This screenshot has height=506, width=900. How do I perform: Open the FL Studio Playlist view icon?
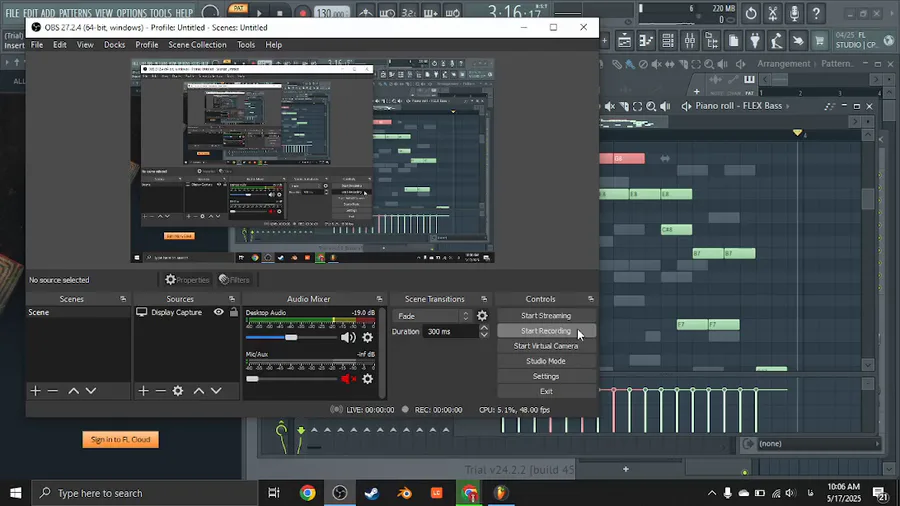tap(624, 41)
